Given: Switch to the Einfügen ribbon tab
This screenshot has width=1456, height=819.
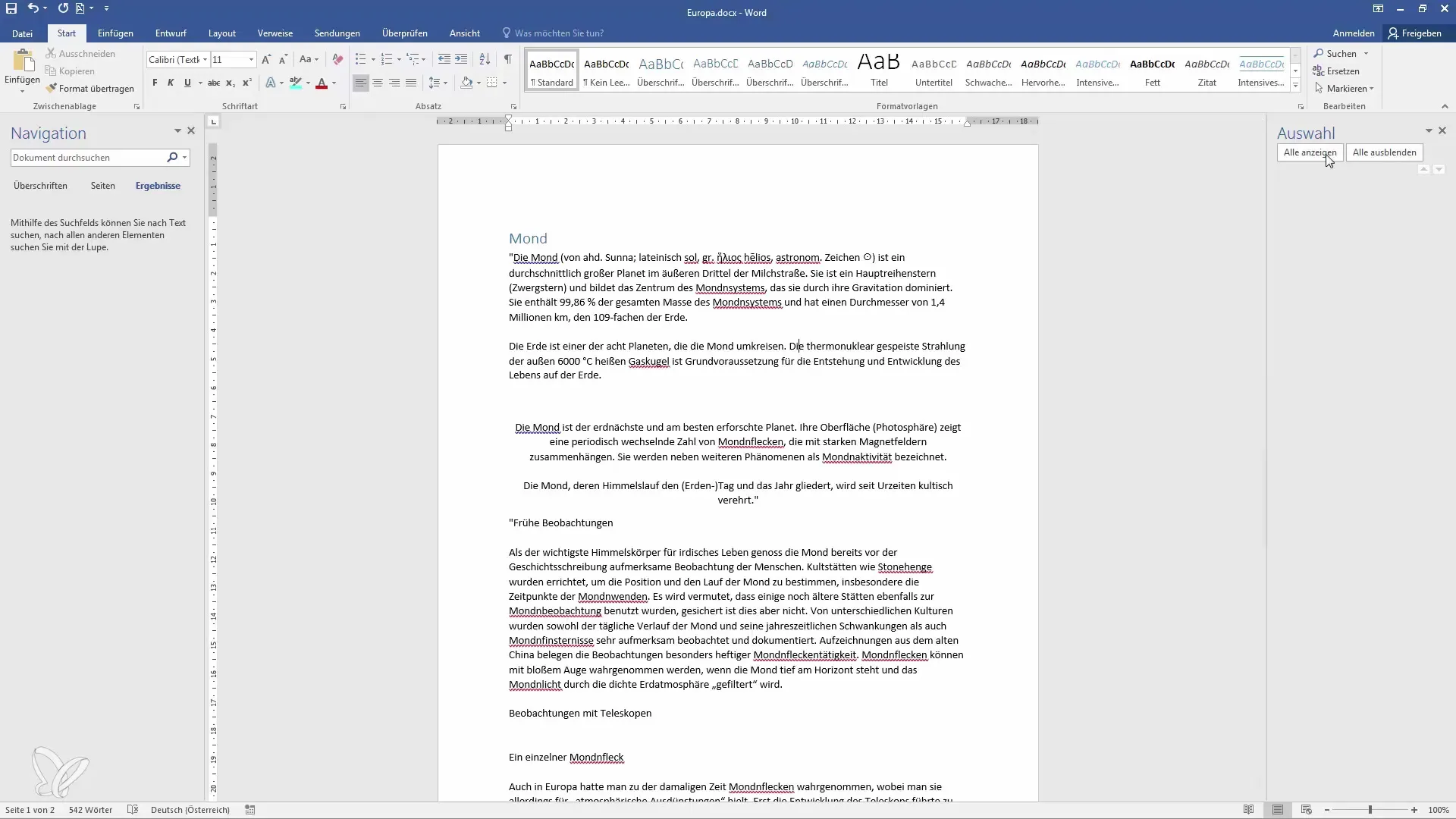Looking at the screenshot, I should click(115, 33).
